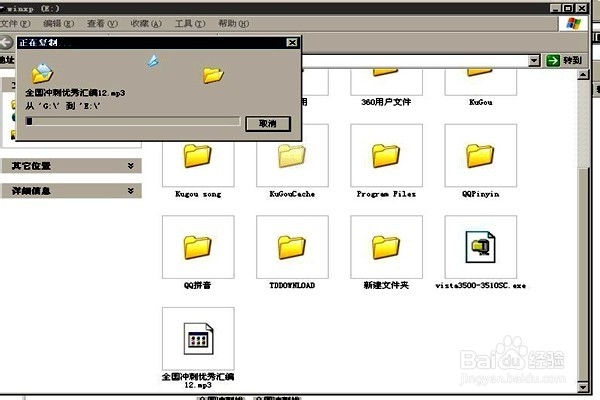600x400 pixels.
Task: Open the Program Files folder
Action: coord(386,155)
